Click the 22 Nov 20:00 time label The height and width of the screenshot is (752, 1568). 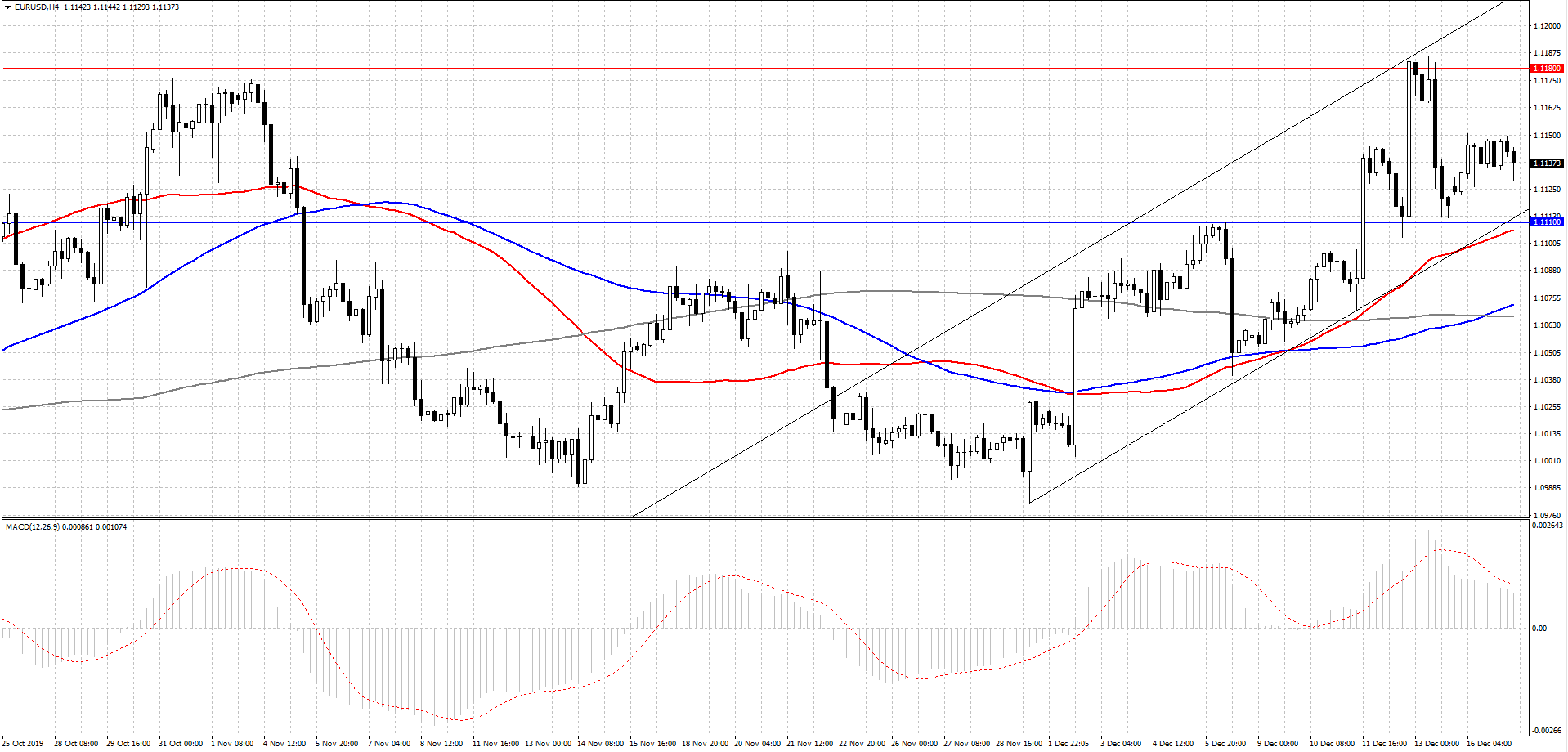pyautogui.click(x=862, y=744)
